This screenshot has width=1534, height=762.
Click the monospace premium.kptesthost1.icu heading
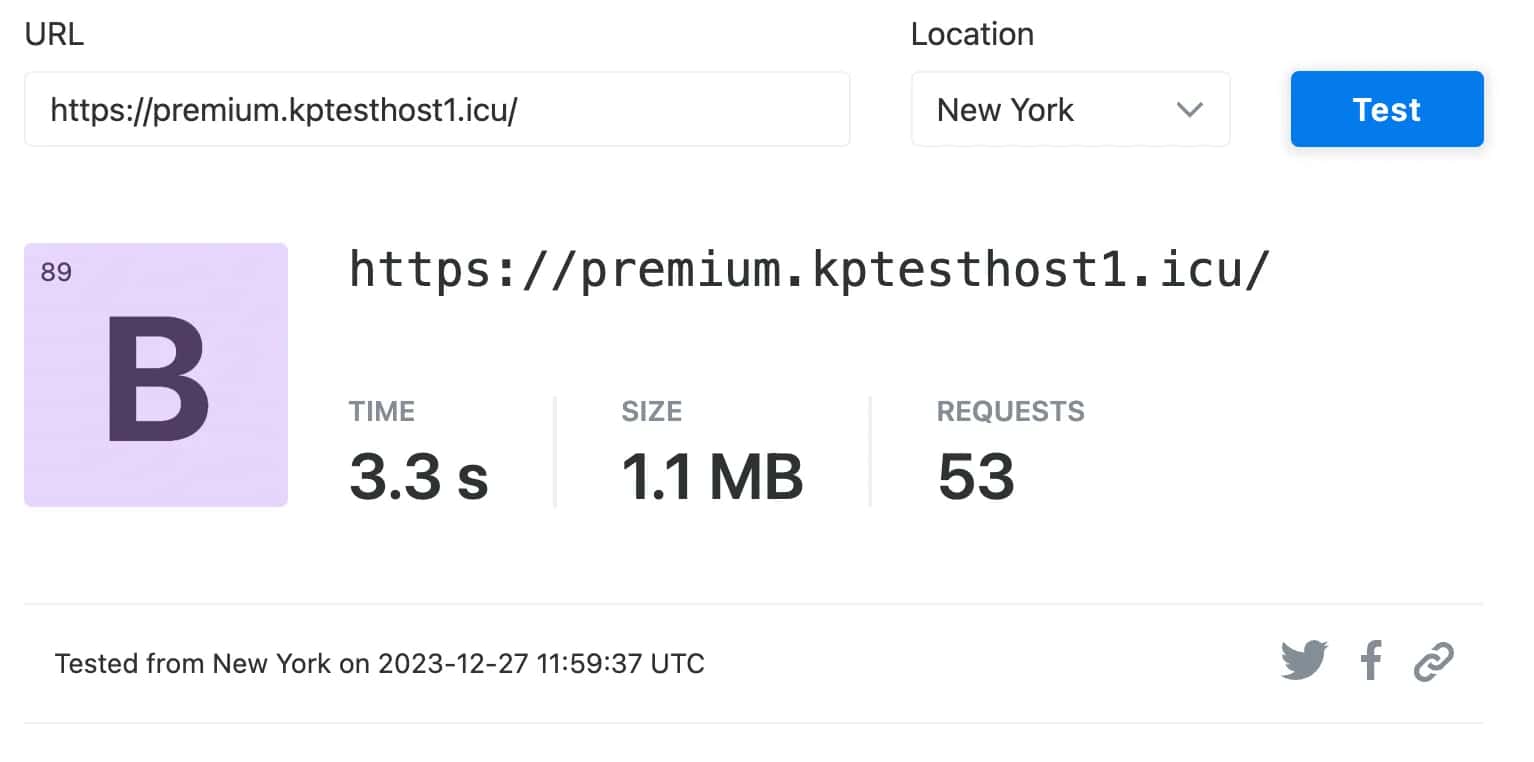click(809, 270)
